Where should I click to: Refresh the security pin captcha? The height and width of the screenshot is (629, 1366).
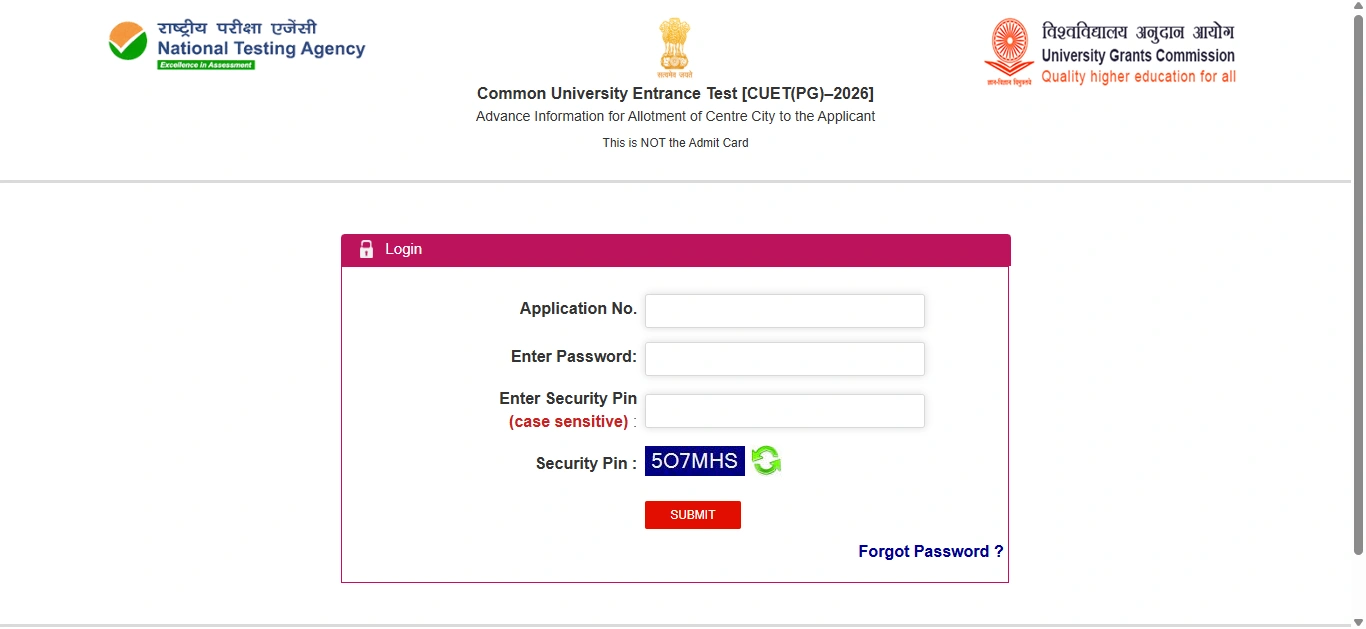click(x=766, y=461)
